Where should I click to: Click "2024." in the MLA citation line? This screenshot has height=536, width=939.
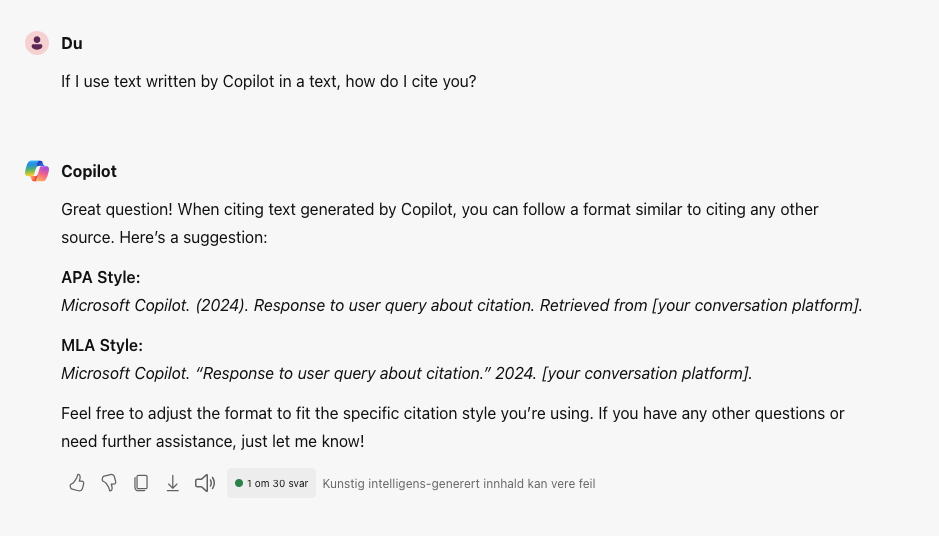[x=513, y=373]
